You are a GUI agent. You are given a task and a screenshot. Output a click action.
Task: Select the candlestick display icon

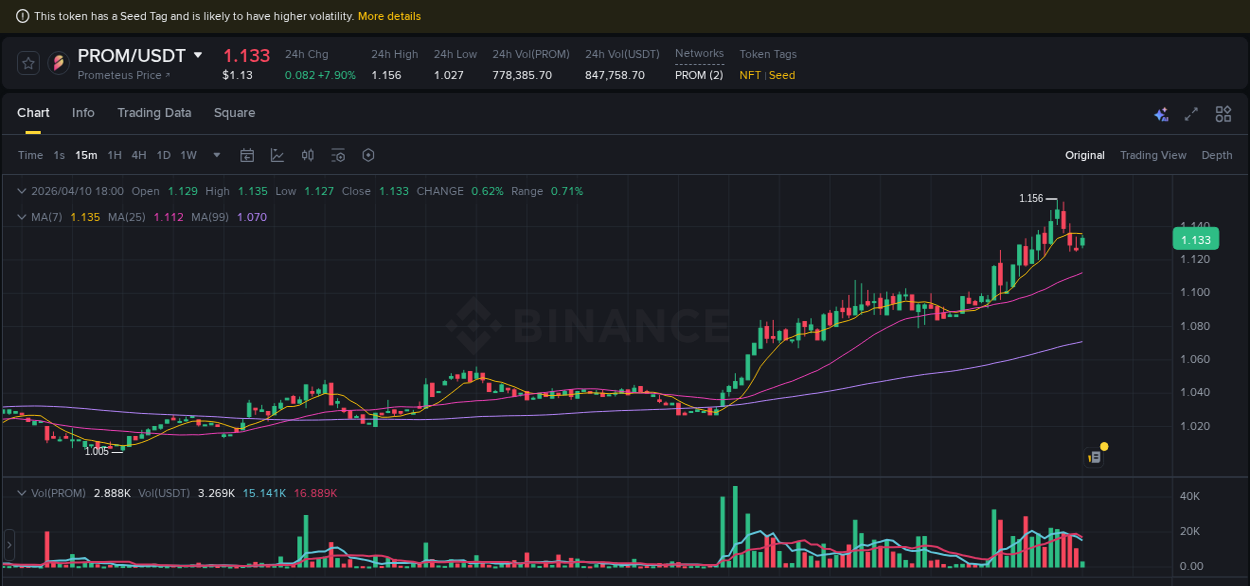[x=307, y=155]
